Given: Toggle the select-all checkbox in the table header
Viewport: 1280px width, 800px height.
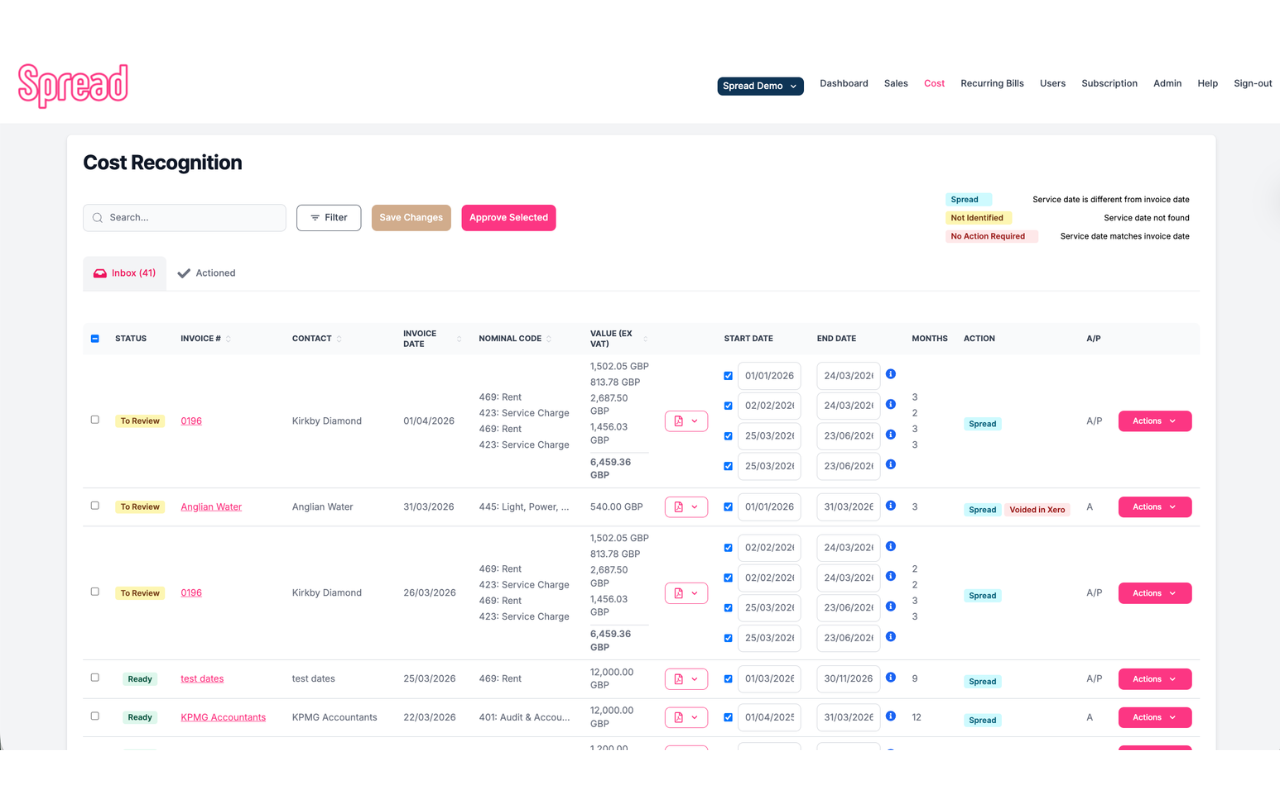Looking at the screenshot, I should coord(95,338).
